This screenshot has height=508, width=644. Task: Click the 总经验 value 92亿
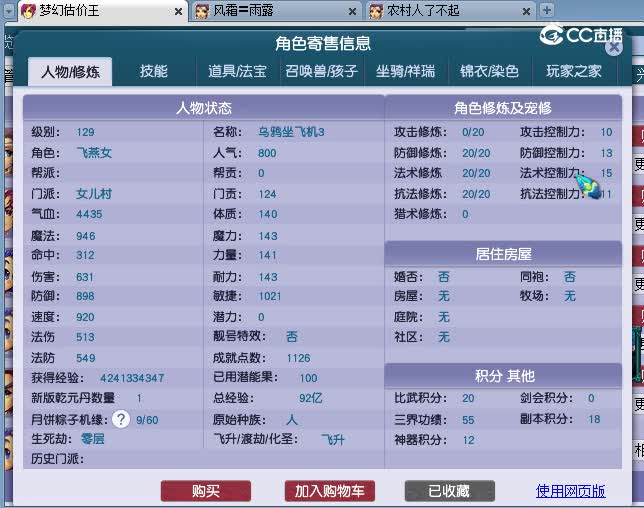(x=311, y=398)
